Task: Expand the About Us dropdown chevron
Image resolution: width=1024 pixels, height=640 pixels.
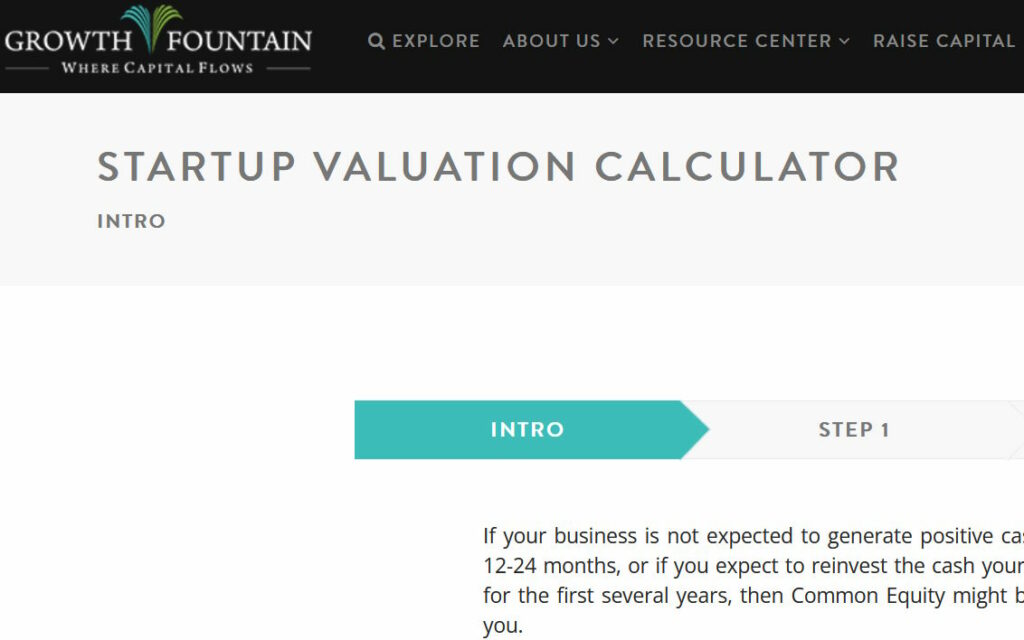Action: click(x=613, y=41)
